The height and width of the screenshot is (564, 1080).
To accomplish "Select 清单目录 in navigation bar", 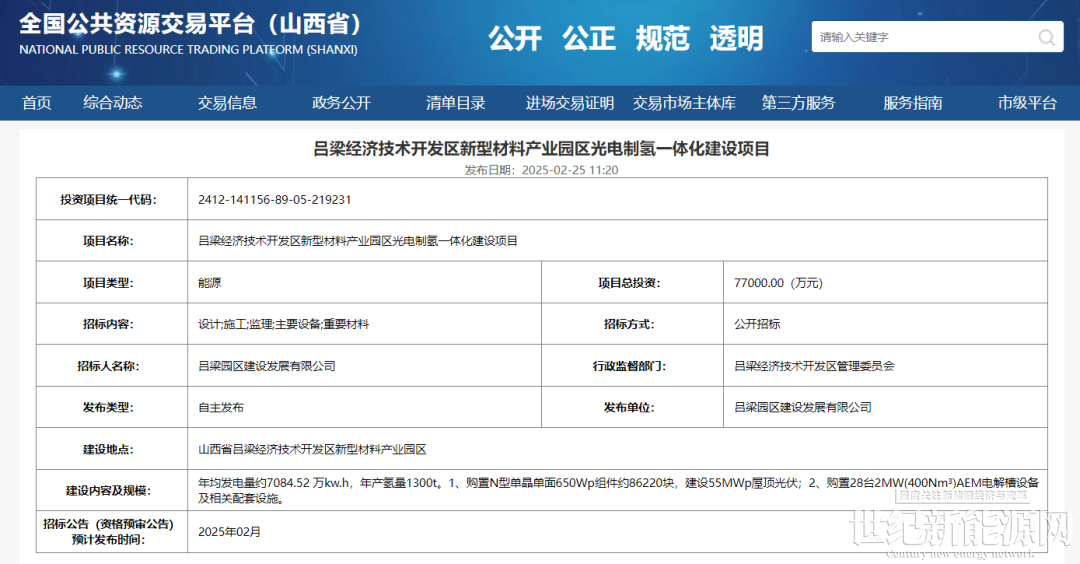I will (456, 103).
